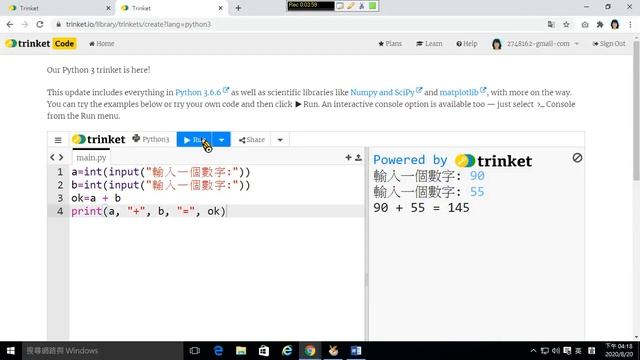Add a new file with plus icon
This screenshot has width=640, height=360.
(x=348, y=157)
